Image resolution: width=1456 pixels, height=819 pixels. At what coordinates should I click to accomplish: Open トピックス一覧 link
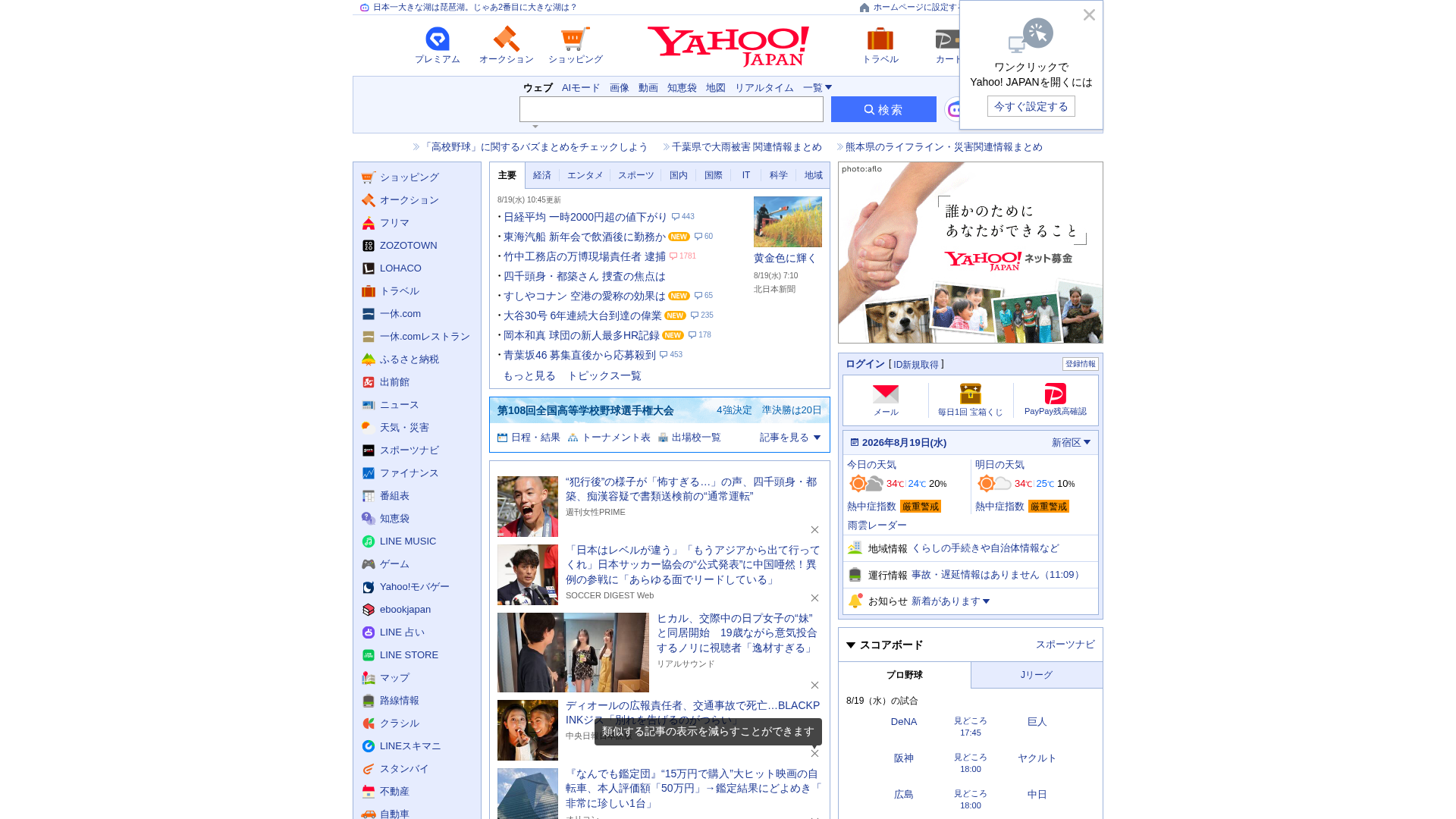pos(604,376)
